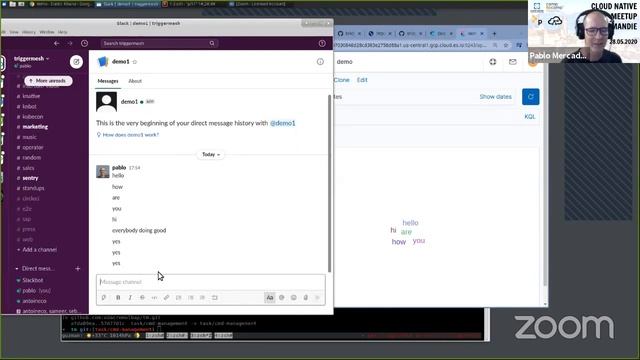Collapse the Direct messages section
The image size is (640, 360).
(x=17, y=269)
